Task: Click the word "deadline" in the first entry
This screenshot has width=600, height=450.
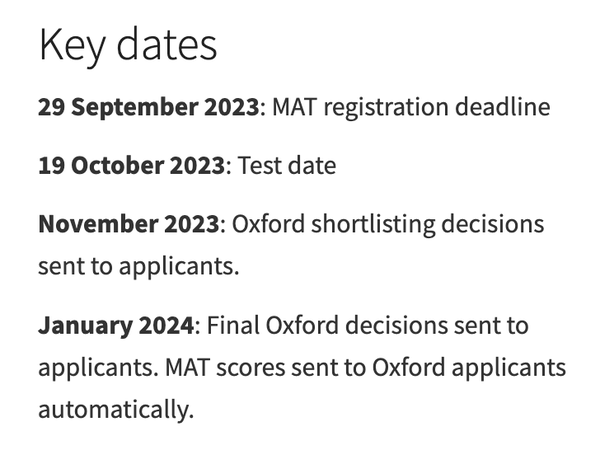Action: click(507, 107)
